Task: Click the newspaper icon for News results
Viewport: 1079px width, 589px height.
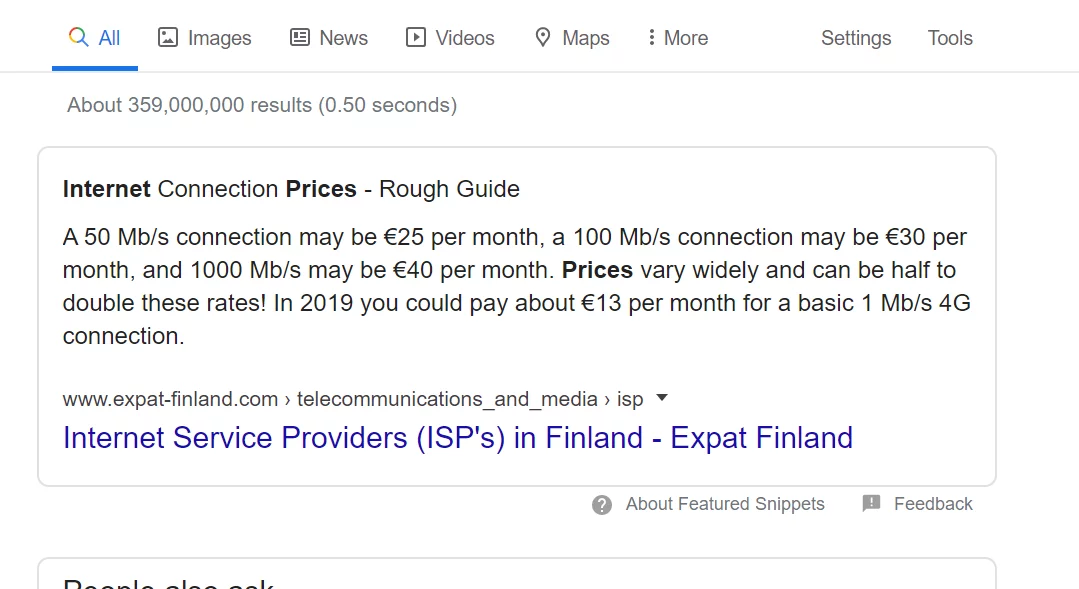Action: point(300,37)
